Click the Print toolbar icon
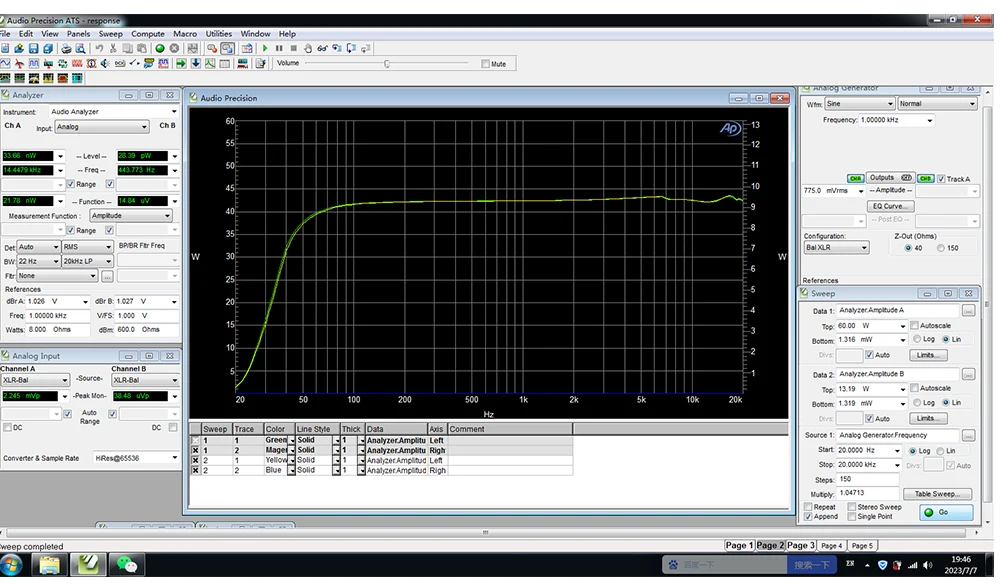The width and height of the screenshot is (1000, 586). coord(66,48)
